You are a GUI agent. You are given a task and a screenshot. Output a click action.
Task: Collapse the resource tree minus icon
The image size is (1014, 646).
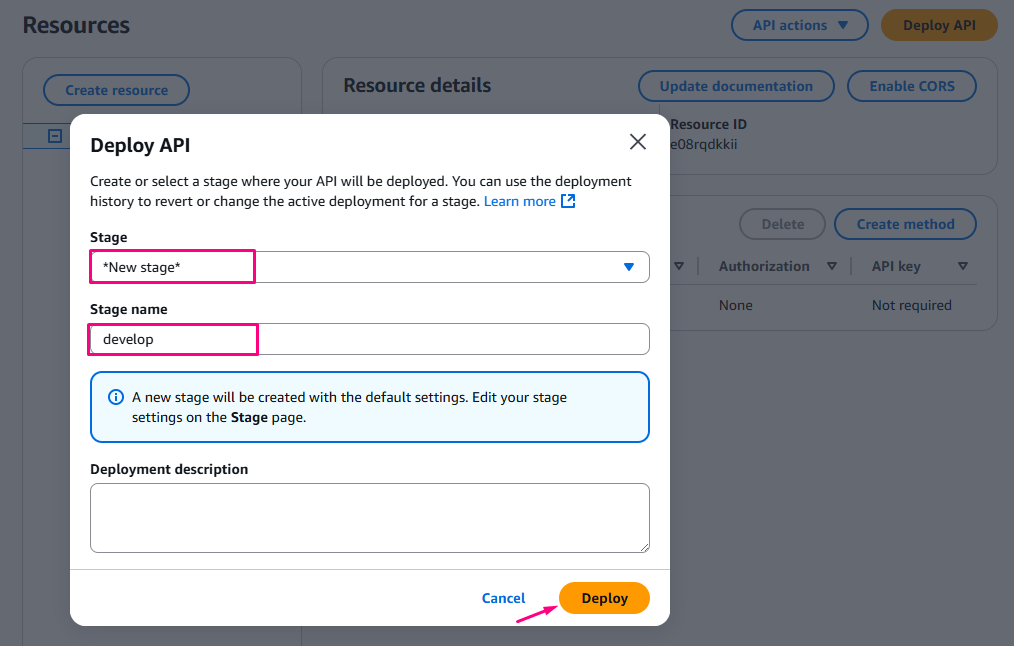point(56,136)
